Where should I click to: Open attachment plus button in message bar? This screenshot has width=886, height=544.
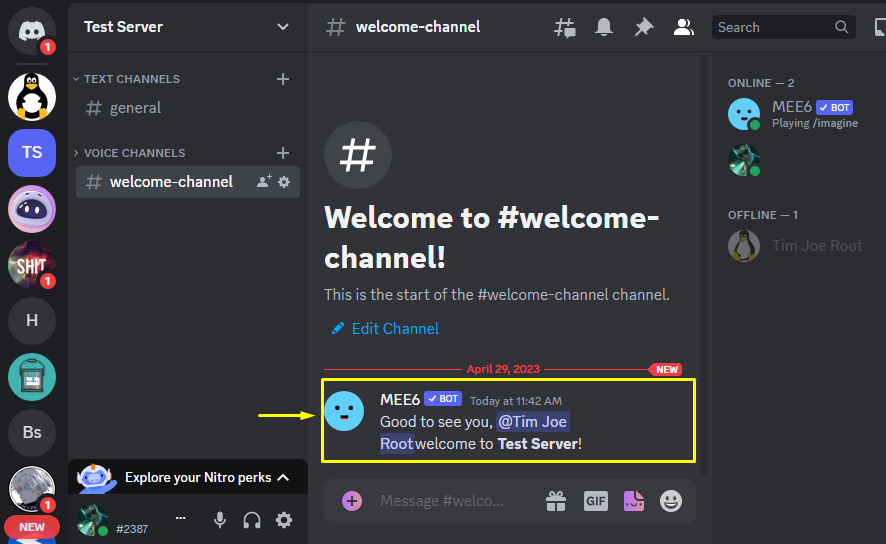[351, 501]
